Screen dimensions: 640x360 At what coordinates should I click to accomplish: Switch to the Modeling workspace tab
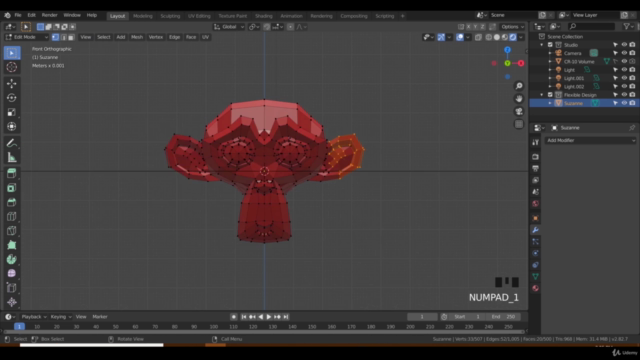click(142, 16)
